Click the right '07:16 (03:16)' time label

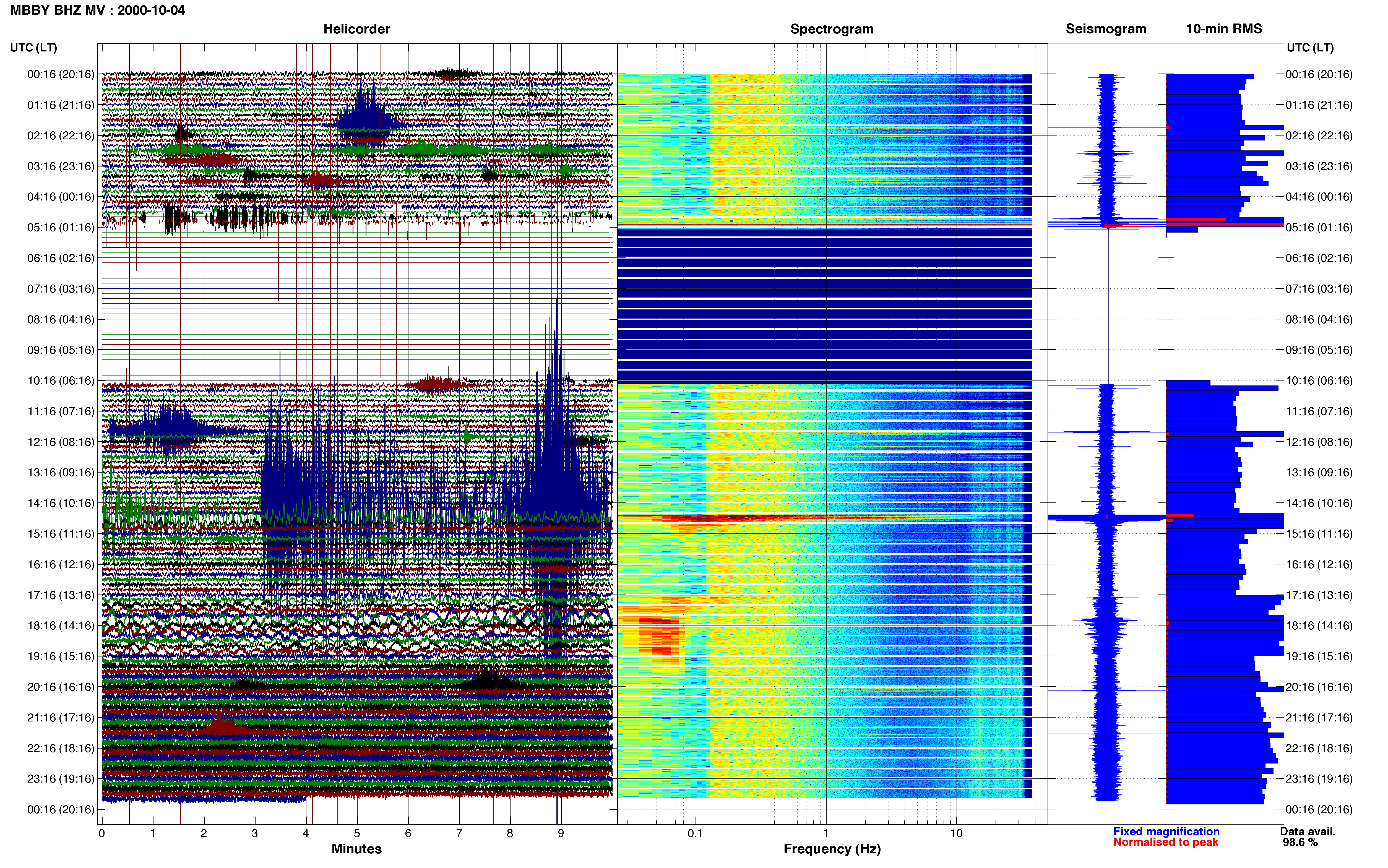(x=1319, y=289)
